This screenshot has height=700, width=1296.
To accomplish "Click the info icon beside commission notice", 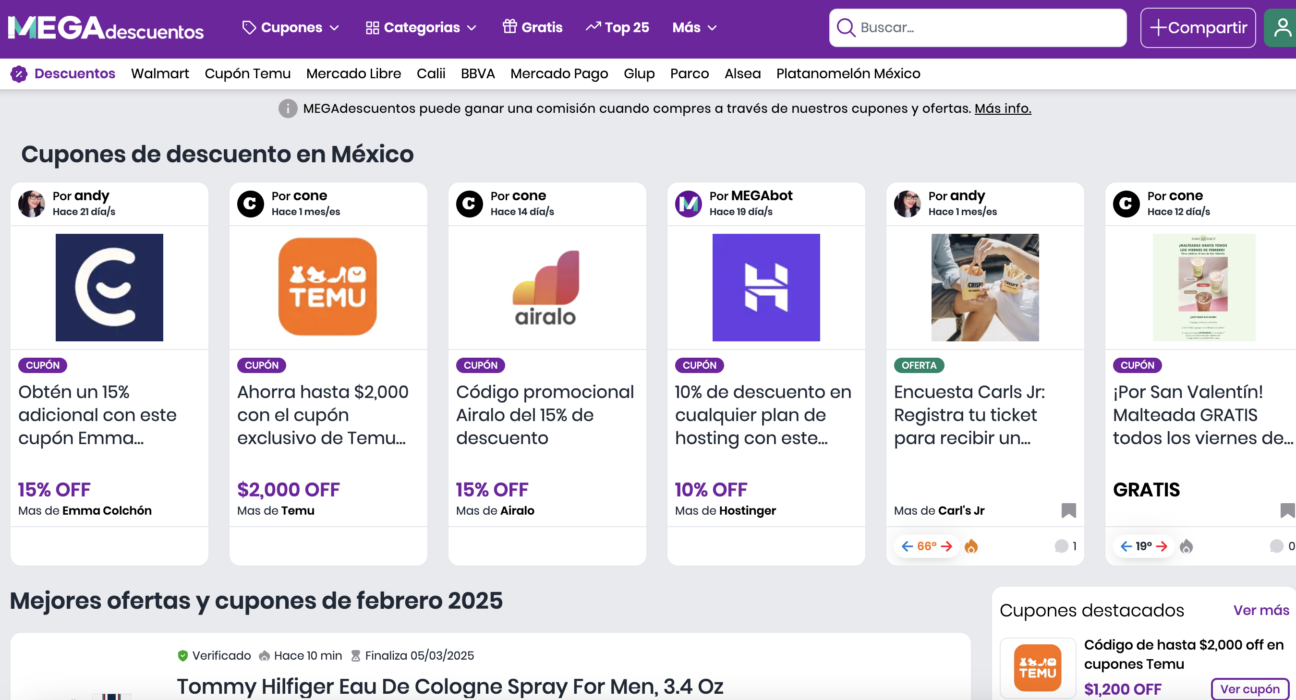I will click(288, 108).
